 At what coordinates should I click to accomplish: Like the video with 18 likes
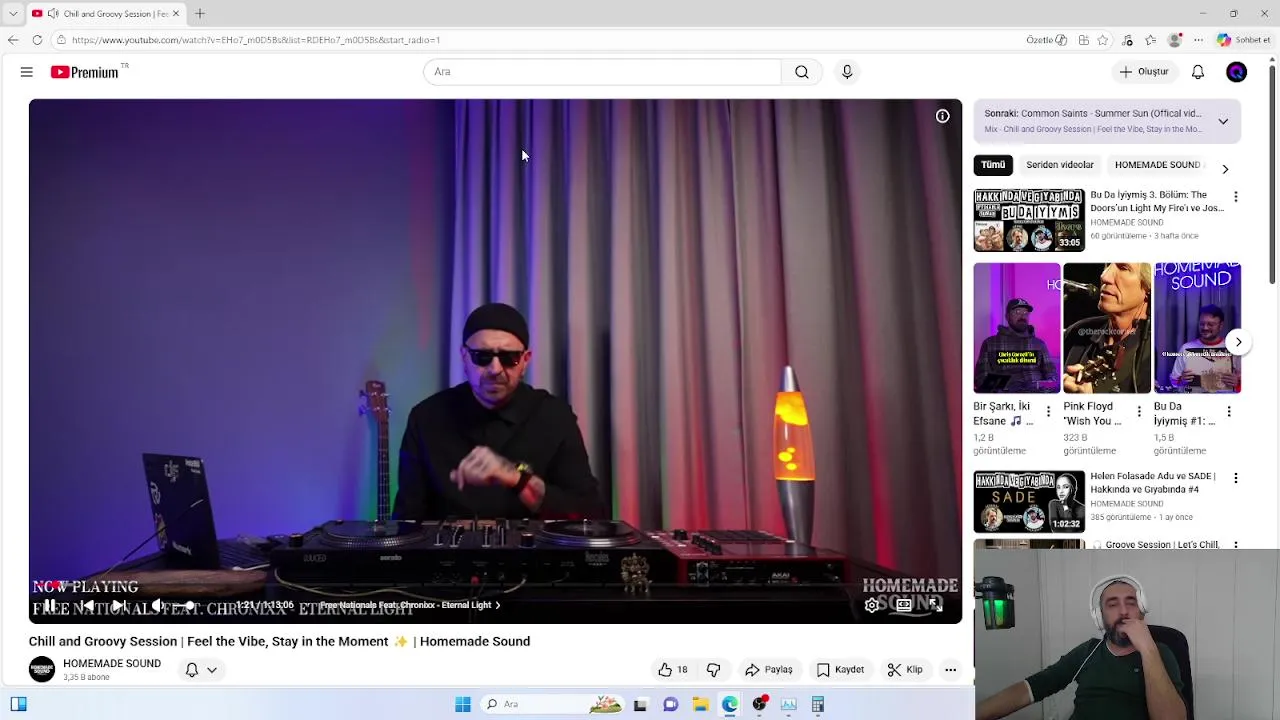(673, 670)
